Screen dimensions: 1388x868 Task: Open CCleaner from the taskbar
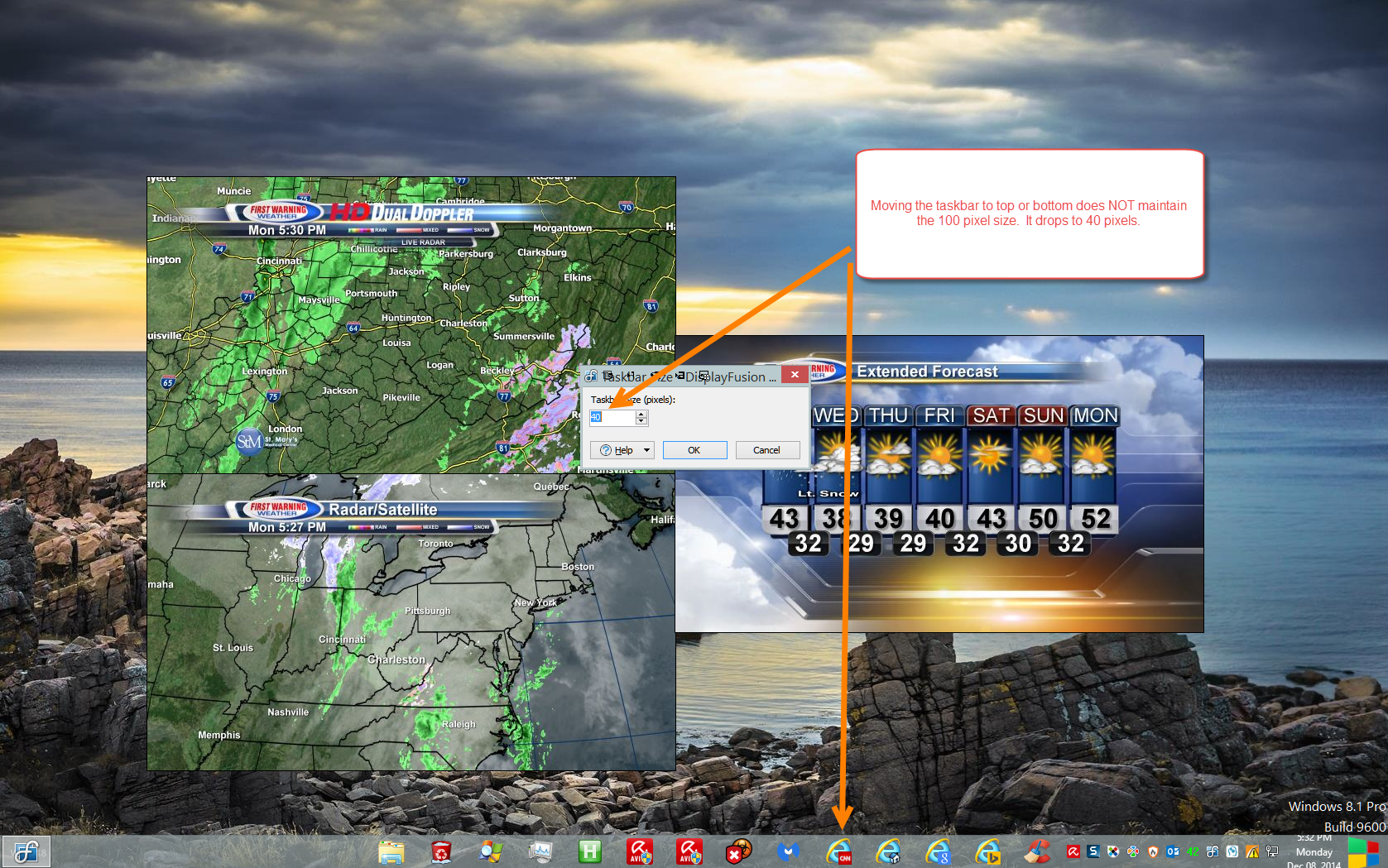(1036, 851)
